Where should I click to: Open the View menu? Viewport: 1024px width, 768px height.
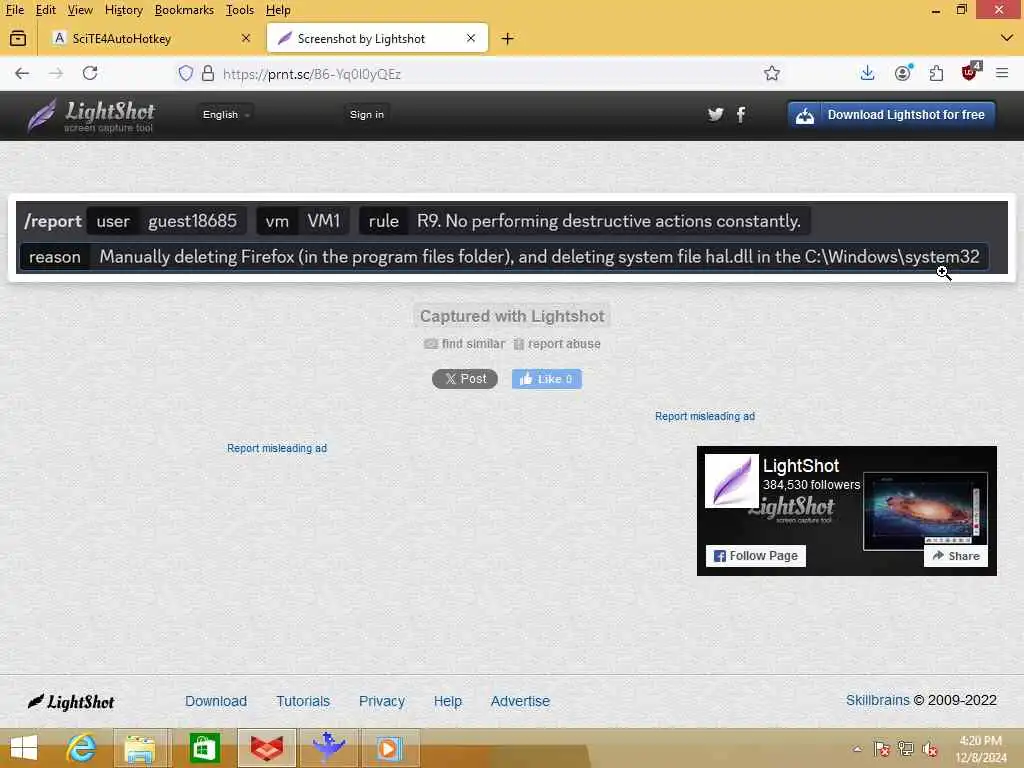pyautogui.click(x=80, y=10)
